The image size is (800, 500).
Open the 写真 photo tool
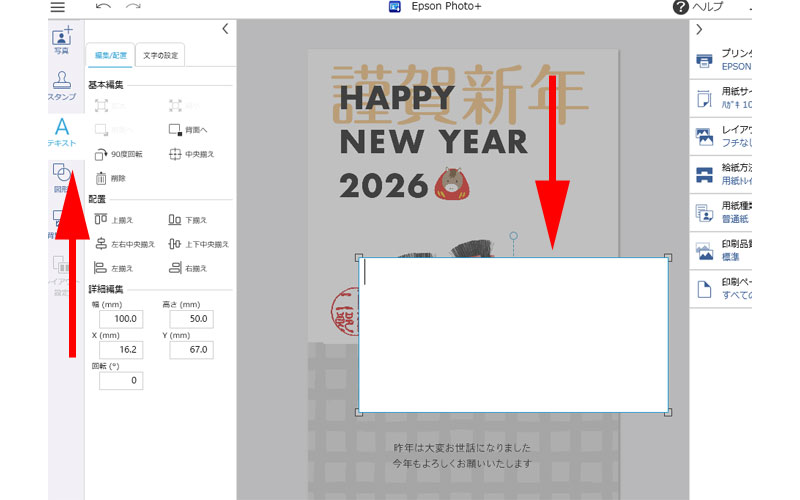click(x=62, y=41)
